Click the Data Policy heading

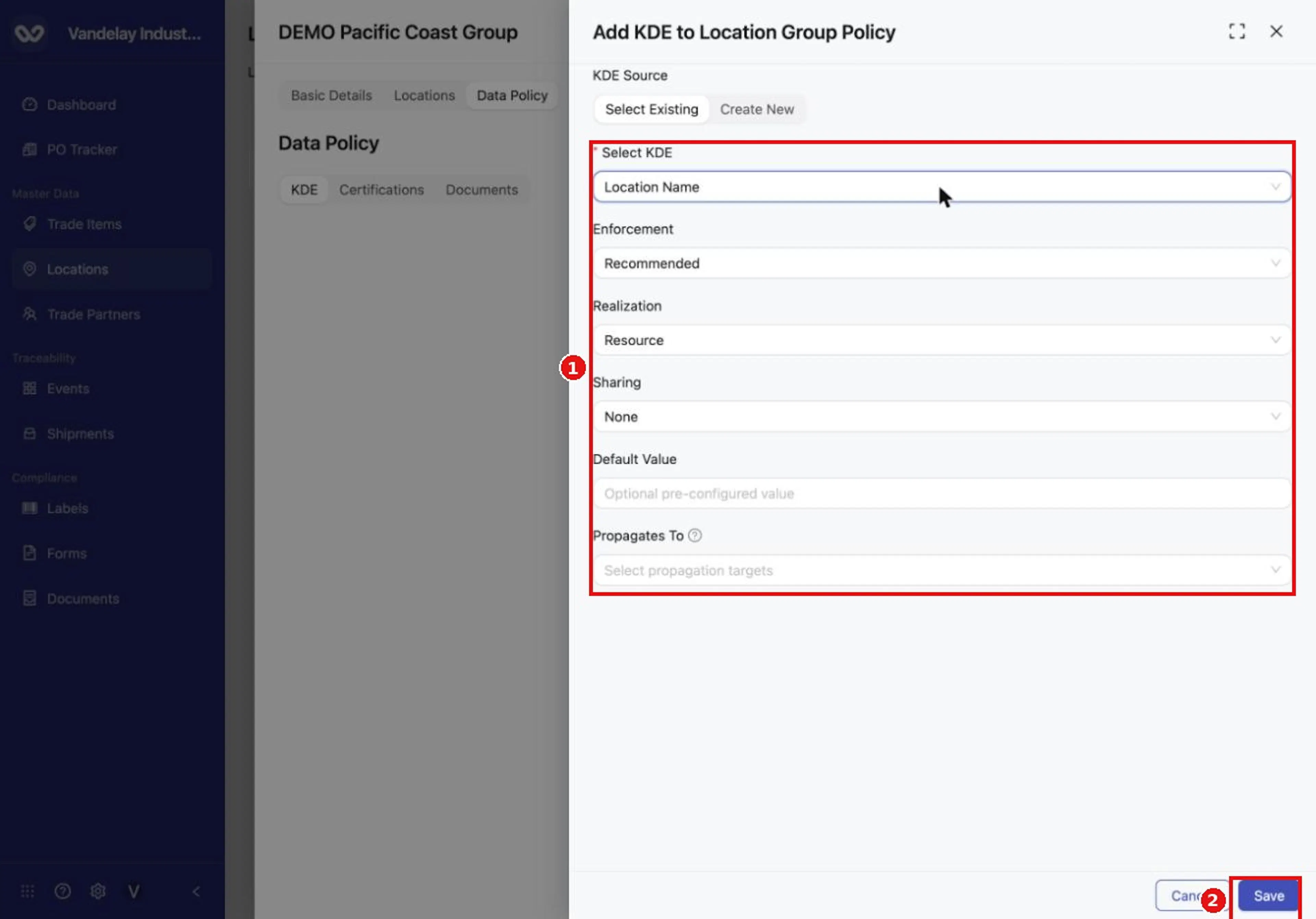(328, 143)
